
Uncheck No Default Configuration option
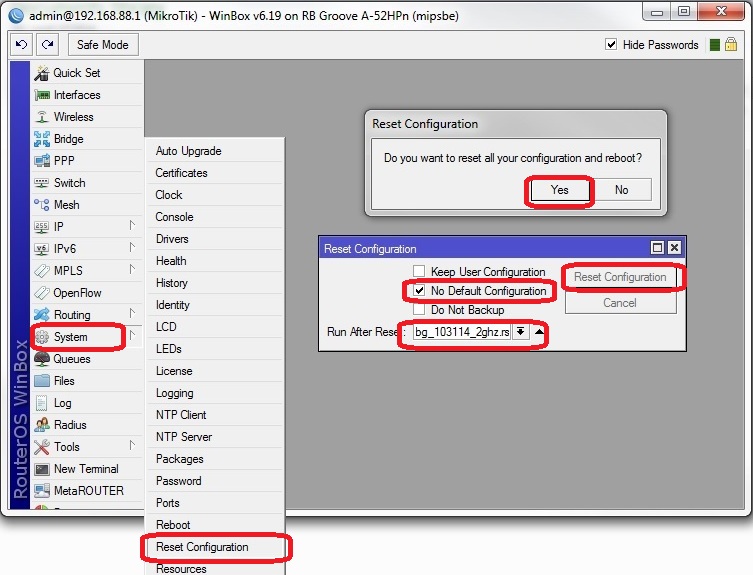419,291
